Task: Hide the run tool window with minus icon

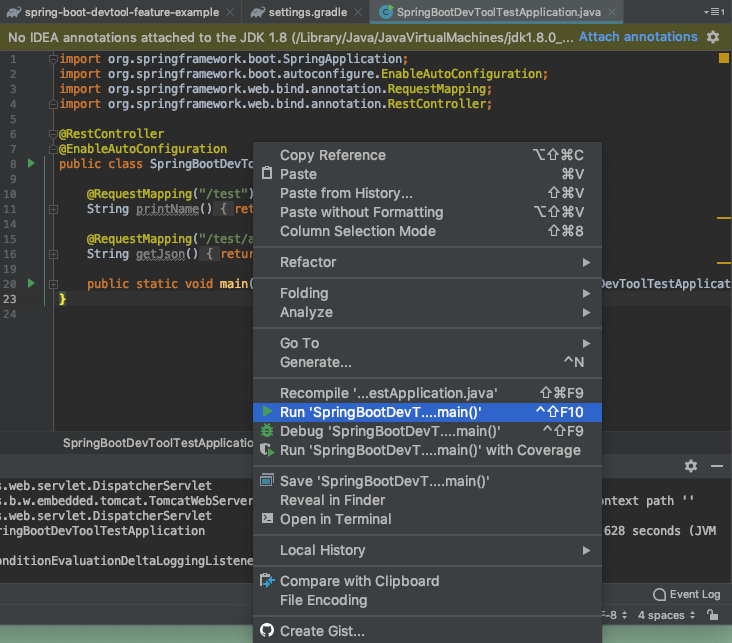Action: [x=717, y=466]
